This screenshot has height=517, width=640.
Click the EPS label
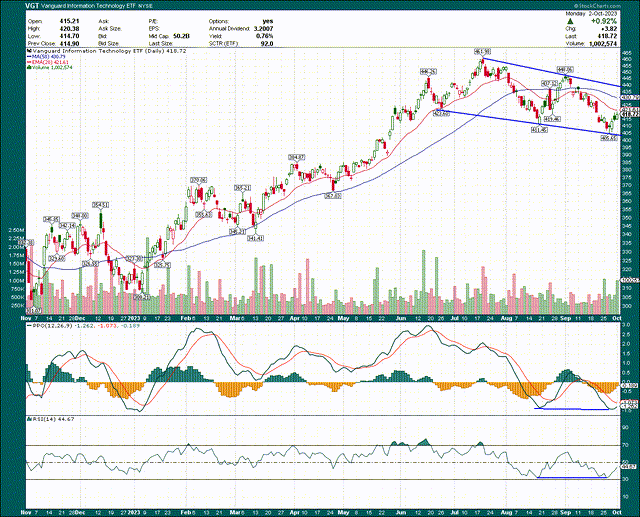click(153, 29)
